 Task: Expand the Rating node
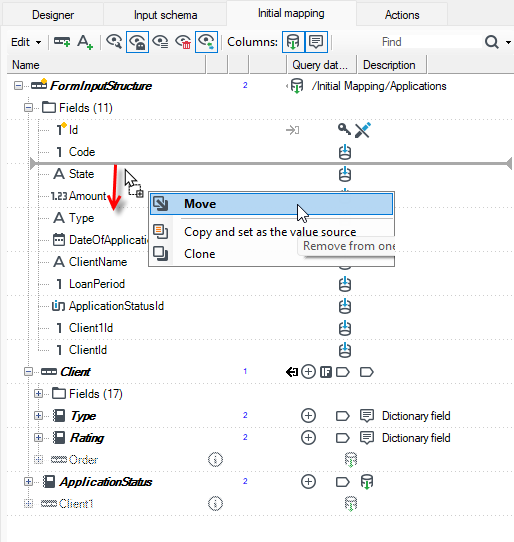(38, 438)
